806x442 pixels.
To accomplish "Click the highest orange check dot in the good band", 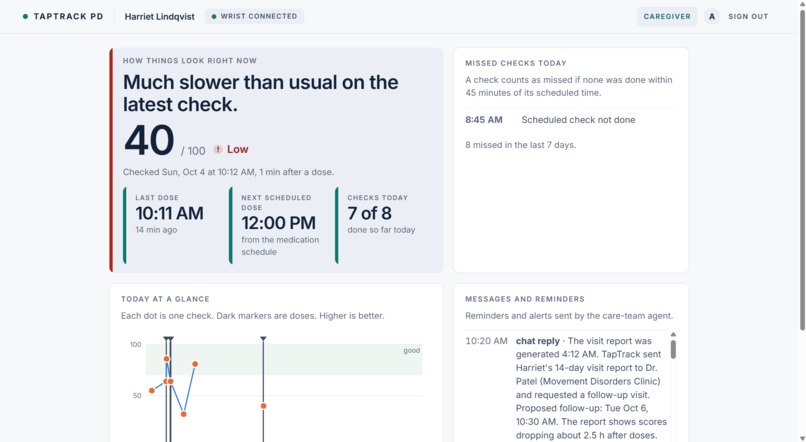I will point(167,359).
